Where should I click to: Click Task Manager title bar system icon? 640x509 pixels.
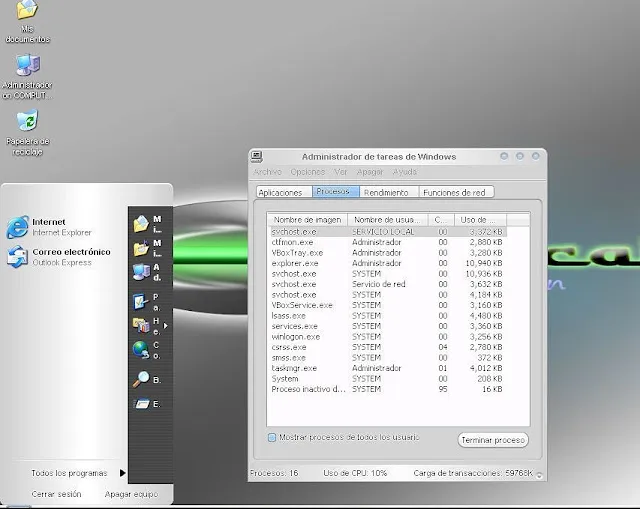pos(257,156)
